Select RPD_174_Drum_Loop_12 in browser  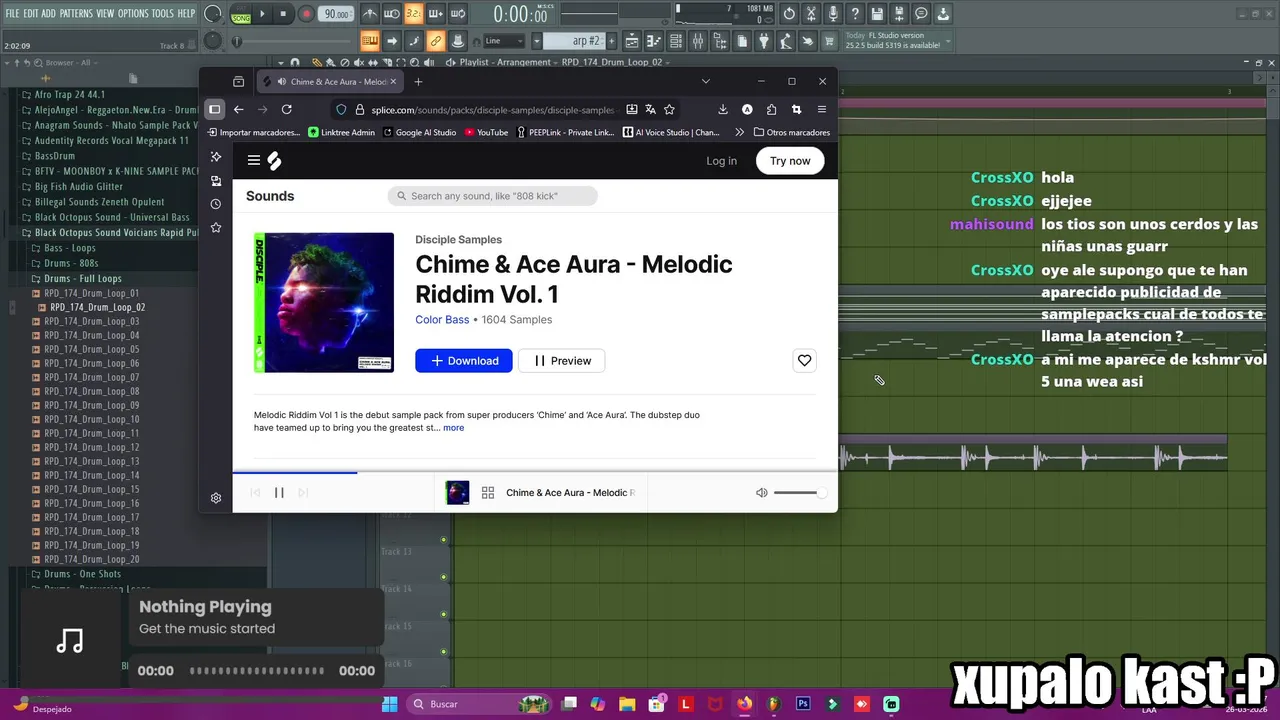92,447
